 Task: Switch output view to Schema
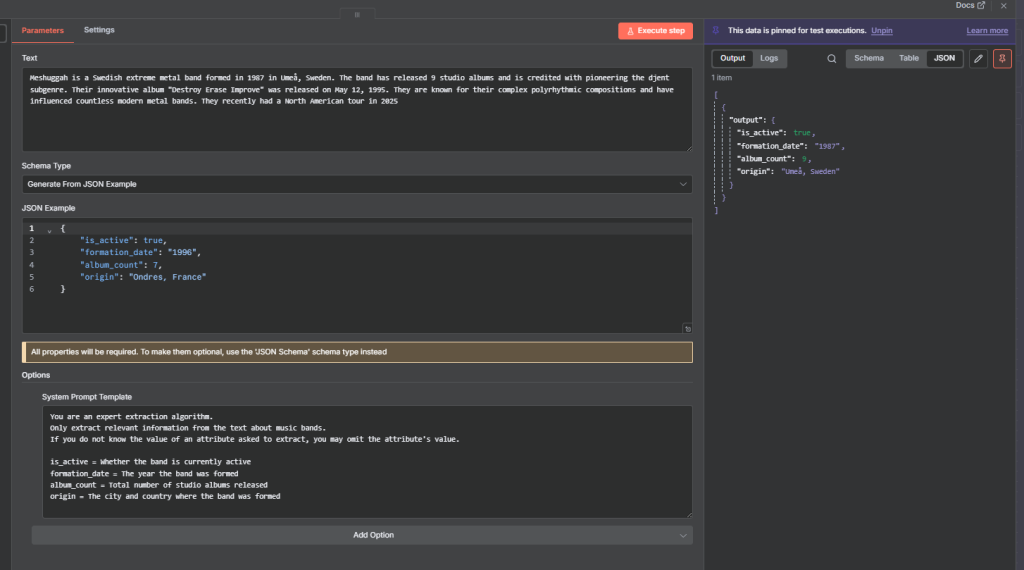[868, 58]
